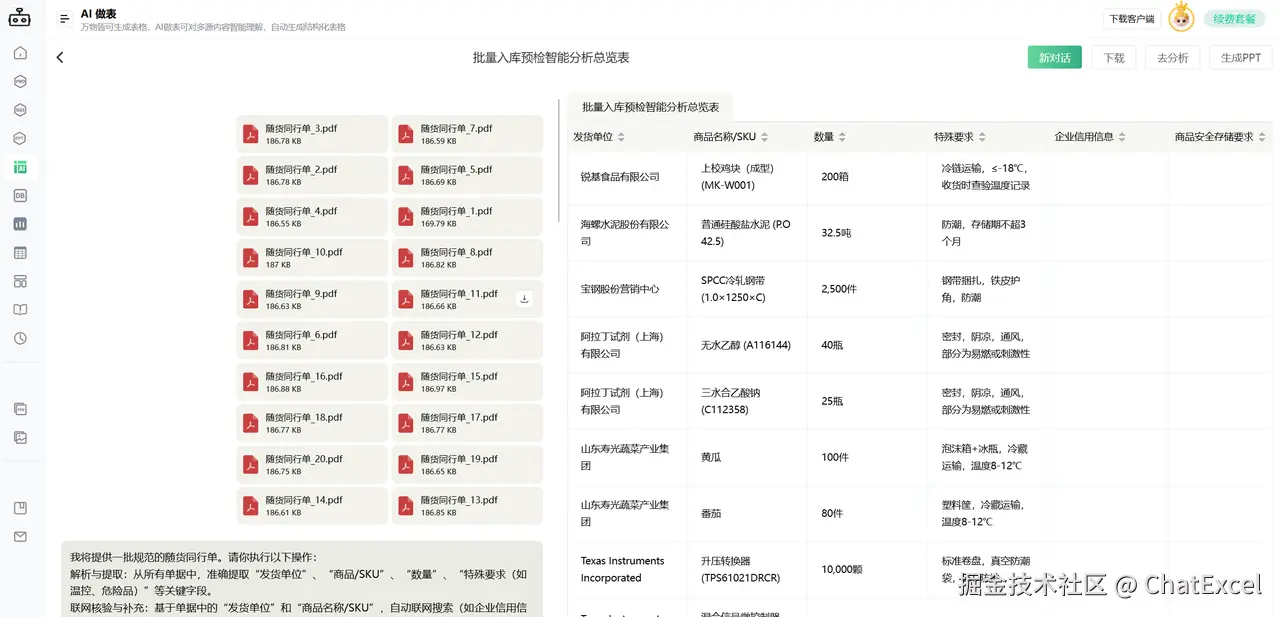1280x617 pixels.
Task: Open file 随货同行单_18.pdf
Action: pos(312,423)
